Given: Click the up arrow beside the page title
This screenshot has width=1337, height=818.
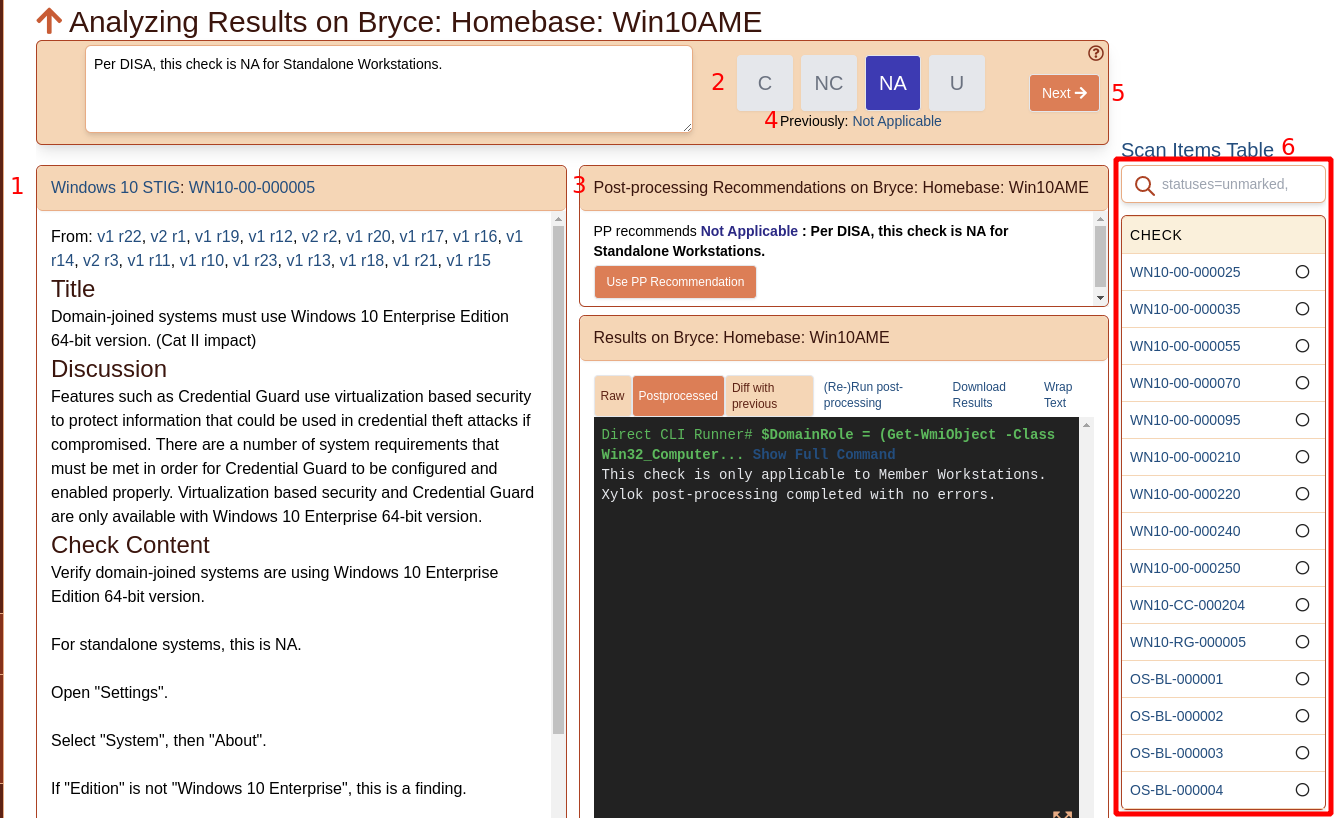Looking at the screenshot, I should 49,21.
